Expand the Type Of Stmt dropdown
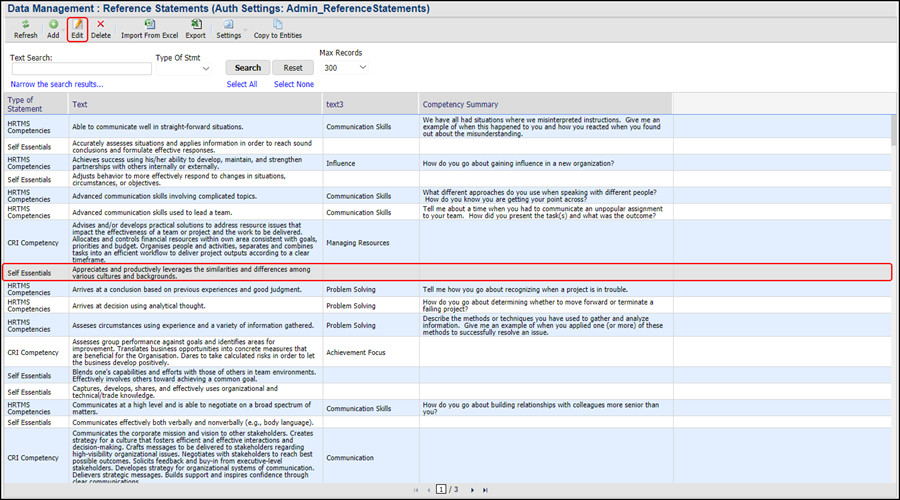Screen dimensions: 900x500 206,69
